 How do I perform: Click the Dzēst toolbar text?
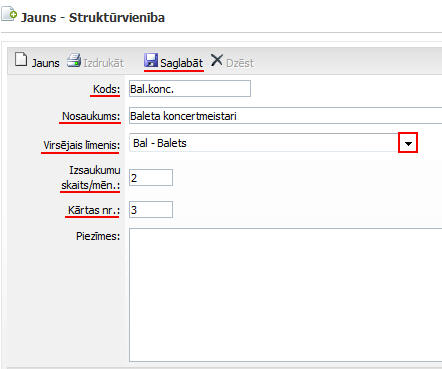tap(240, 63)
